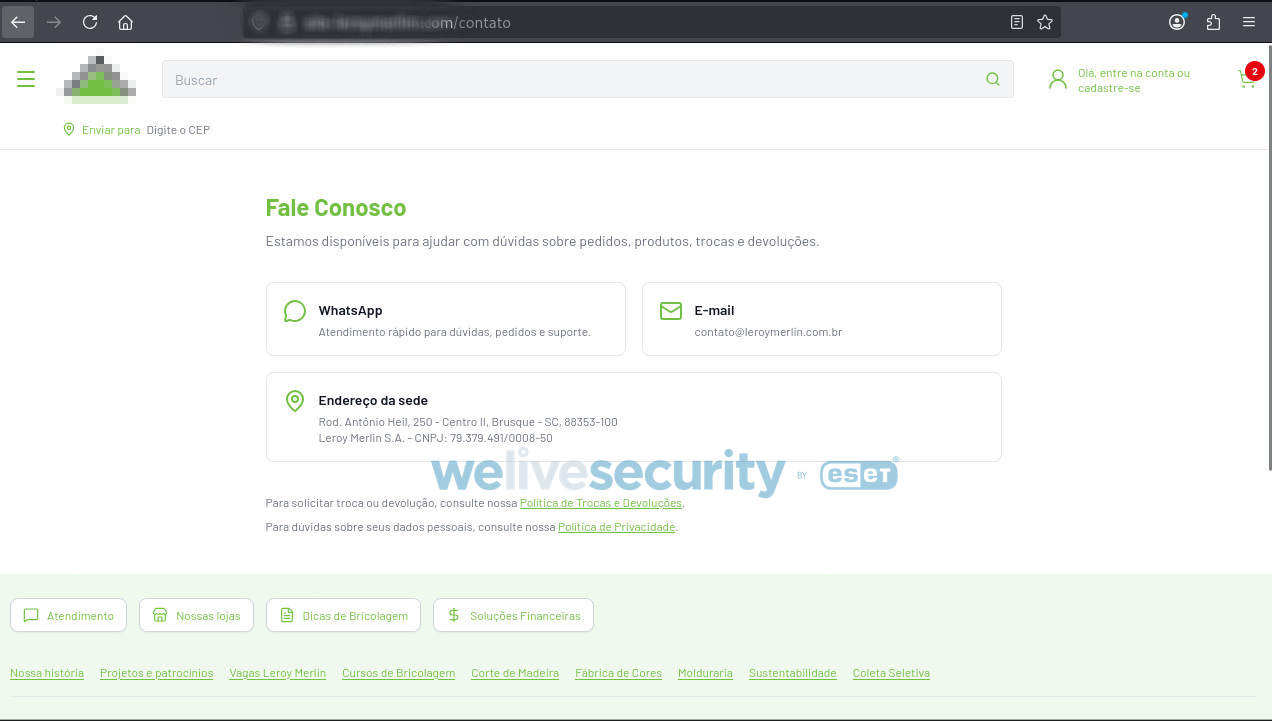
Task: Click the Endereço da sede pin icon
Action: pyautogui.click(x=295, y=401)
